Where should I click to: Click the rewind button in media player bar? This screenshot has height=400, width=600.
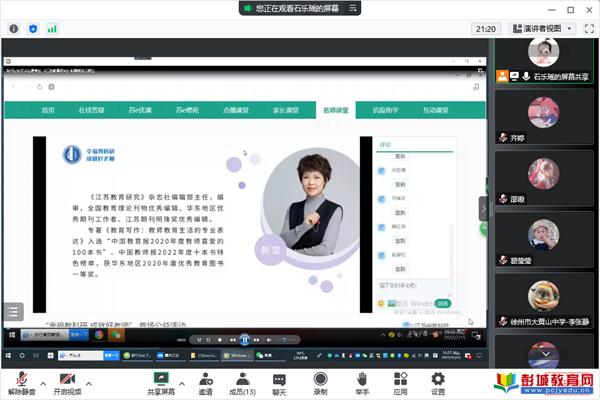tap(232, 340)
